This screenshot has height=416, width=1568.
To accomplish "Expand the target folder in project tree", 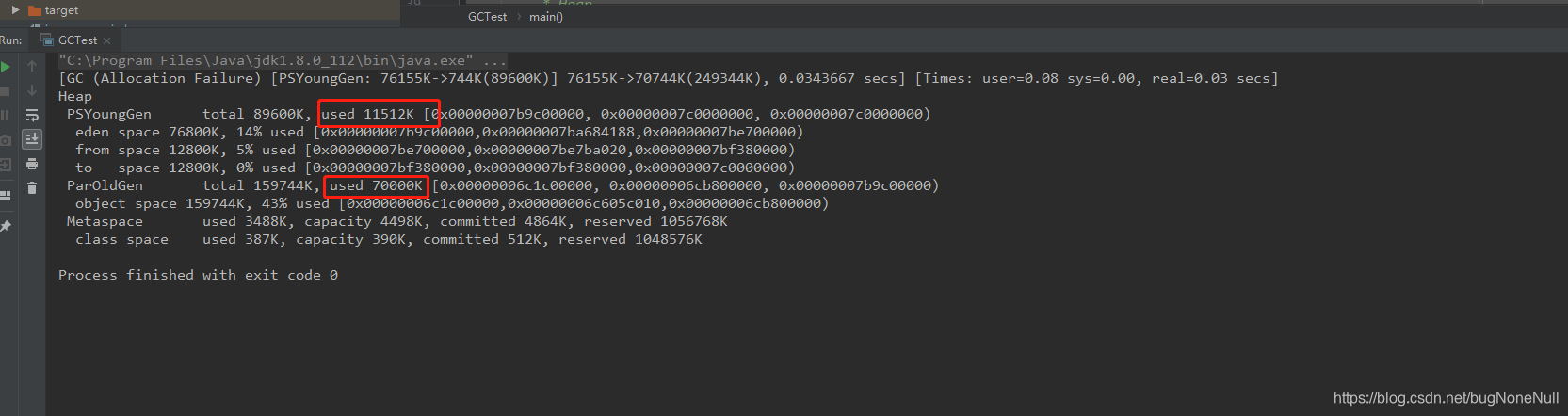I will [15, 10].
